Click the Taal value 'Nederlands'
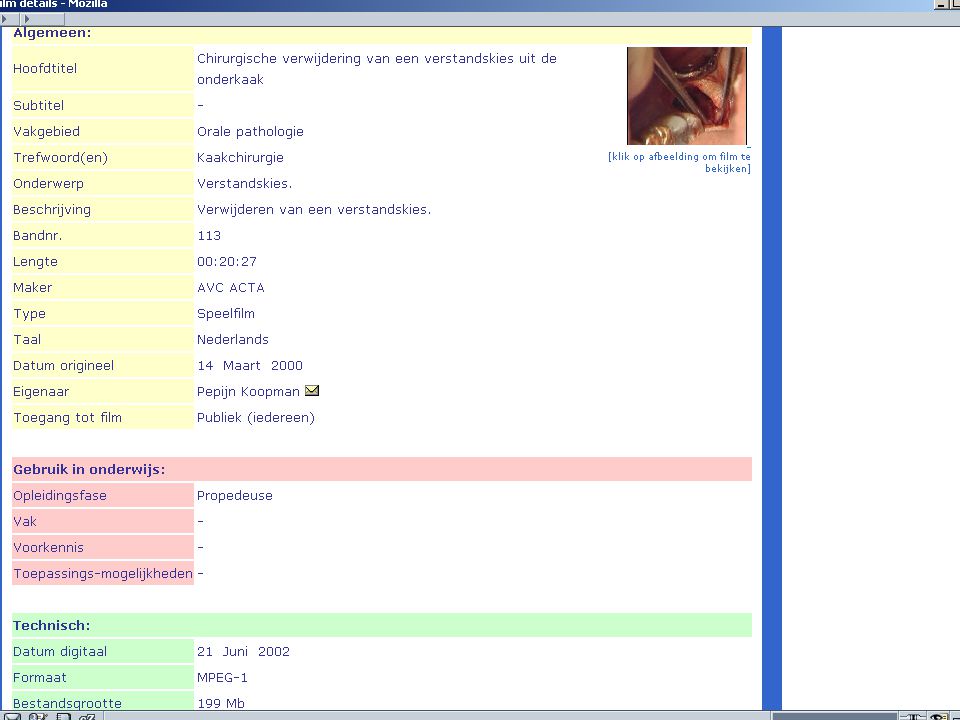The image size is (960, 720). point(233,340)
